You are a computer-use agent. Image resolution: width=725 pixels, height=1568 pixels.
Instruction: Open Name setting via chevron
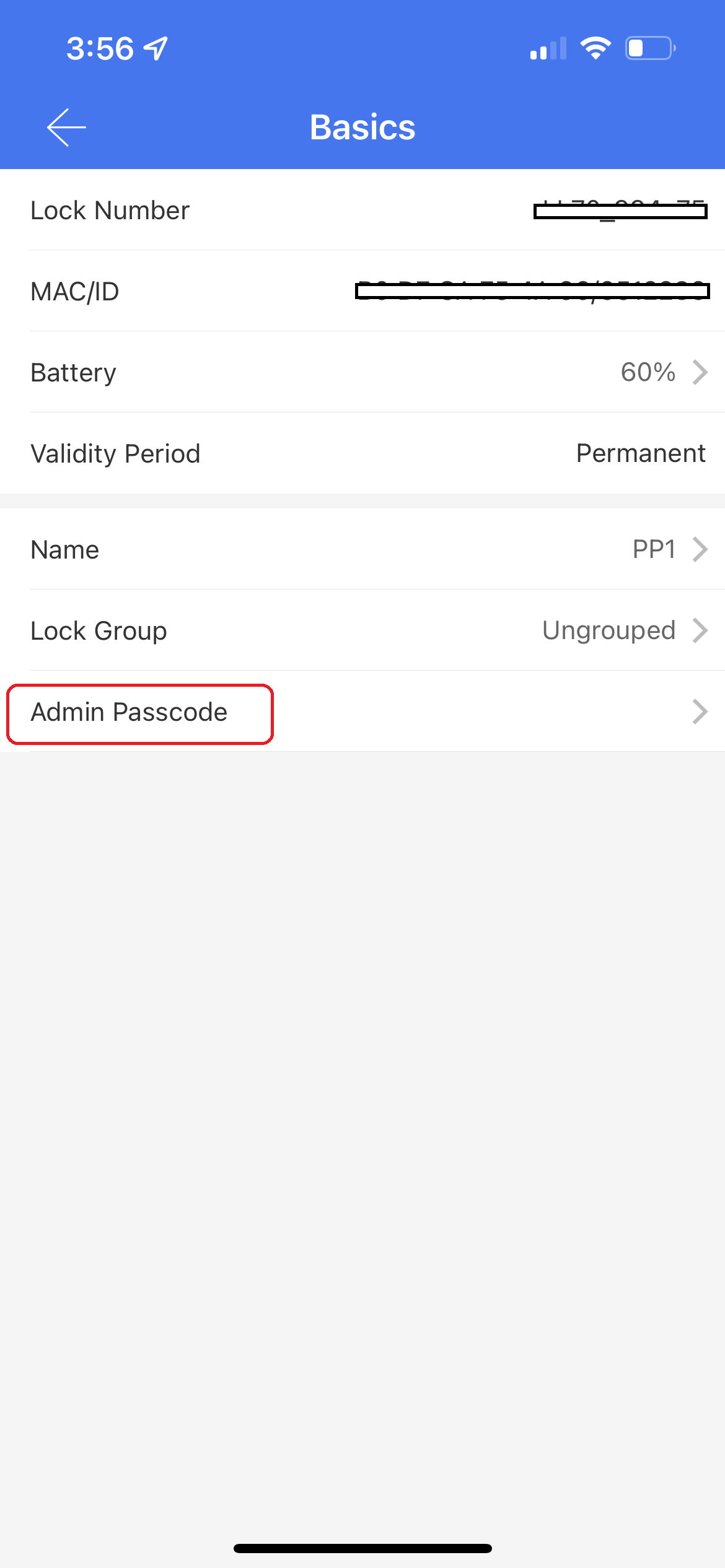point(700,549)
